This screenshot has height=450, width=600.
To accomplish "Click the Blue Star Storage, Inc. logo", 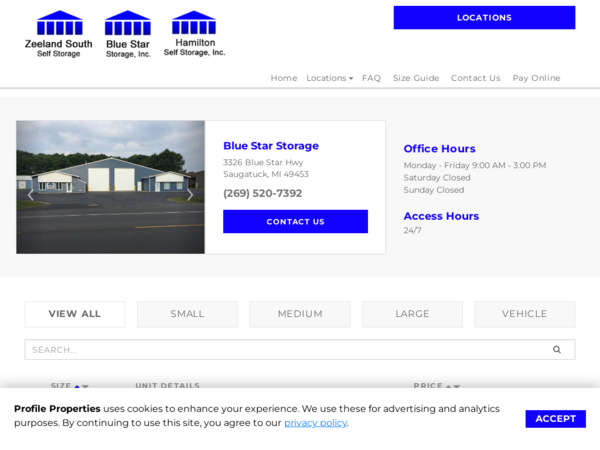I will tap(128, 34).
